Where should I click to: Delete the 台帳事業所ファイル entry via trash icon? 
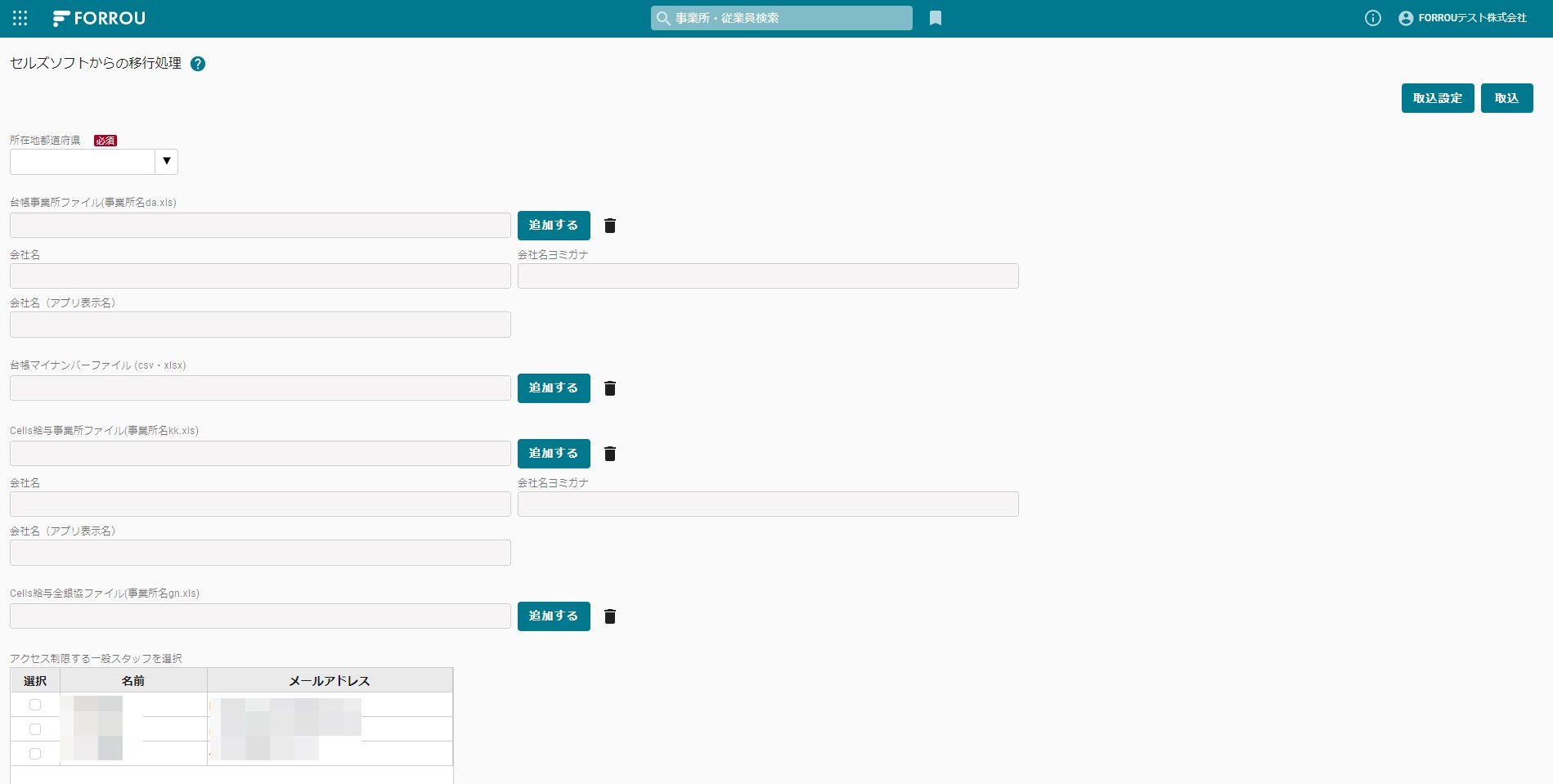[x=610, y=226]
